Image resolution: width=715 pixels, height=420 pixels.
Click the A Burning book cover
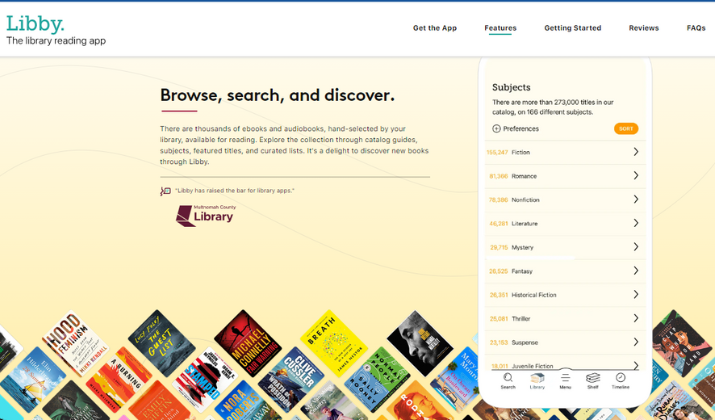coord(119,380)
